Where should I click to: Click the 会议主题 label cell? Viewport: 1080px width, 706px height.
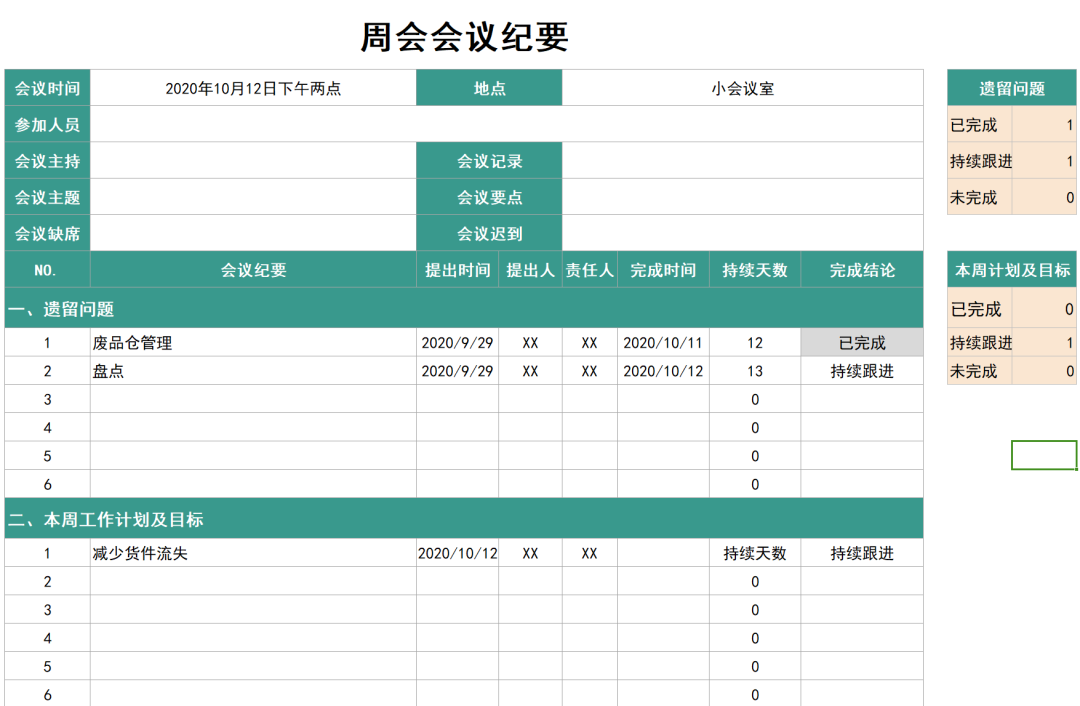click(48, 198)
